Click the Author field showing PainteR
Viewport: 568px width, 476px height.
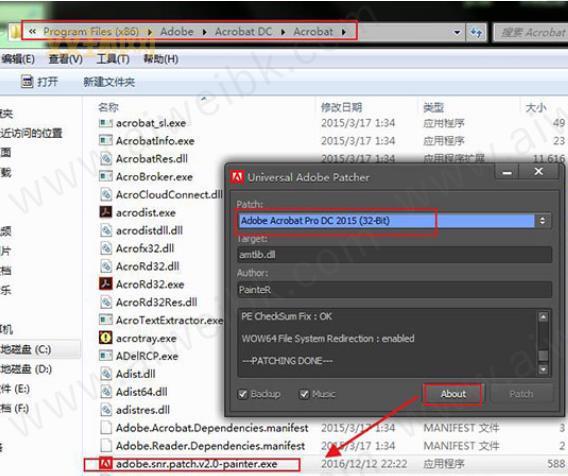(x=394, y=290)
